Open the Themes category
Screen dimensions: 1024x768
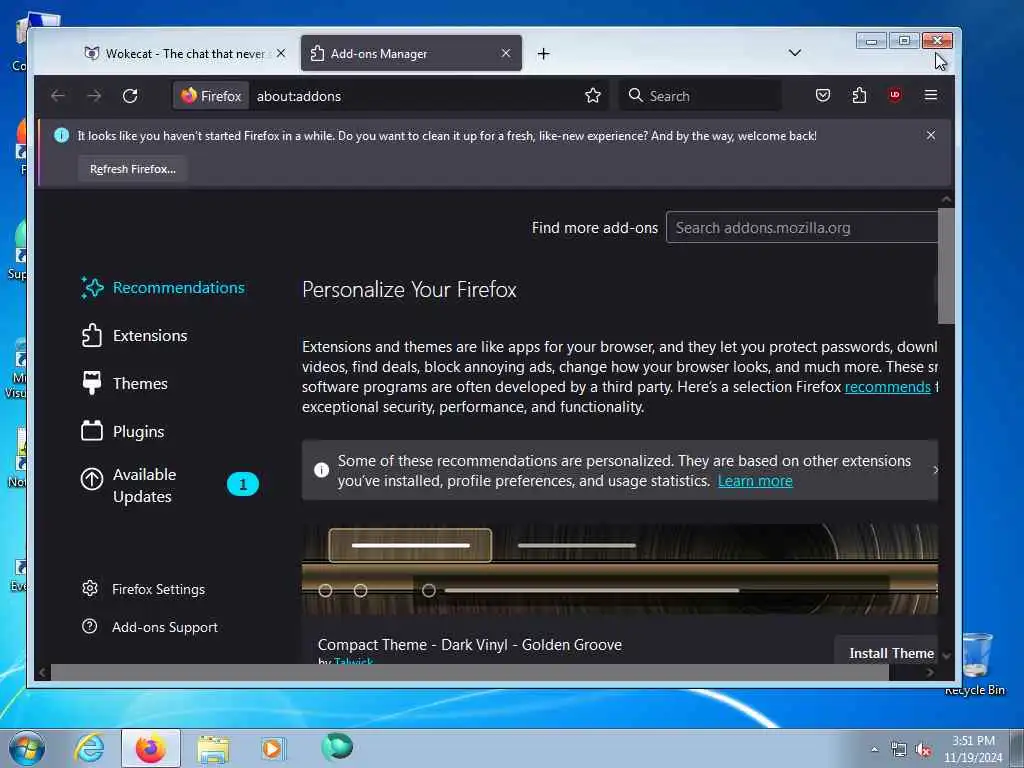tap(125, 383)
